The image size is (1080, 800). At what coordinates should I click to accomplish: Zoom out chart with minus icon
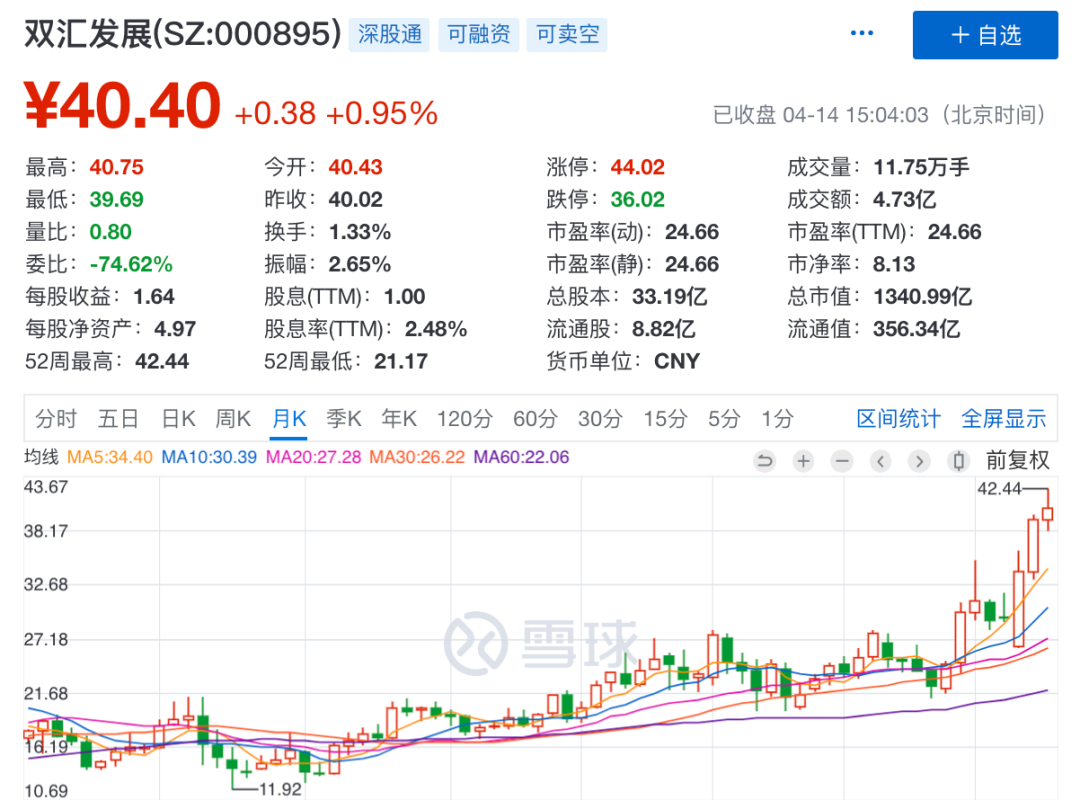[842, 460]
